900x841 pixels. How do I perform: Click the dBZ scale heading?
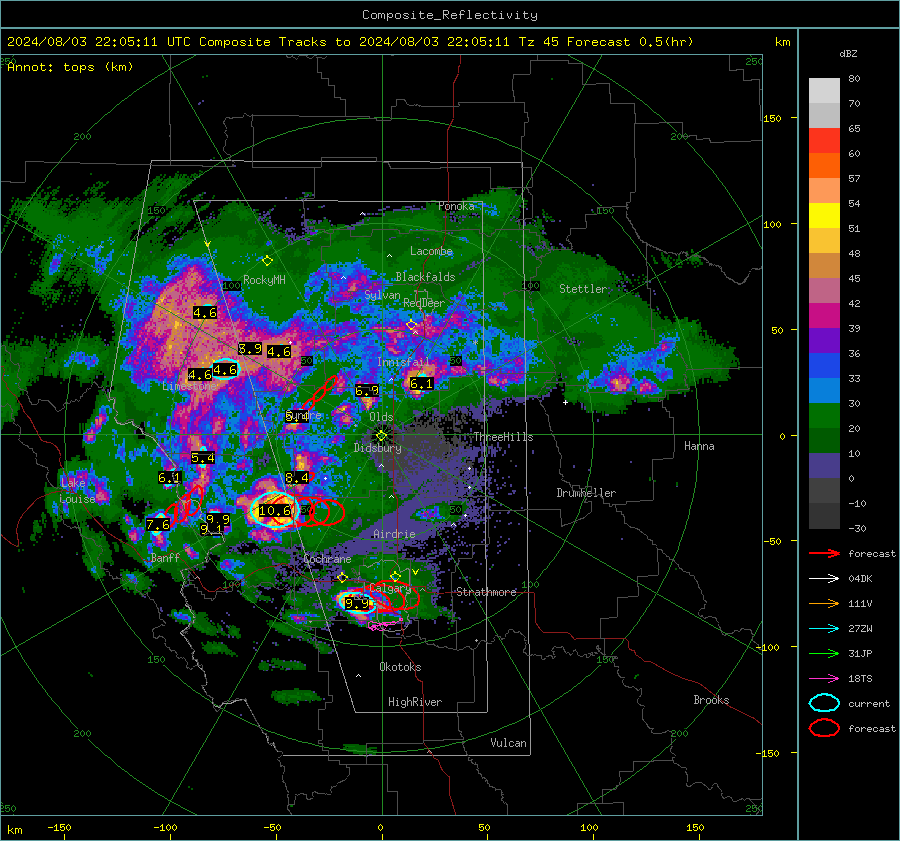[x=848, y=54]
